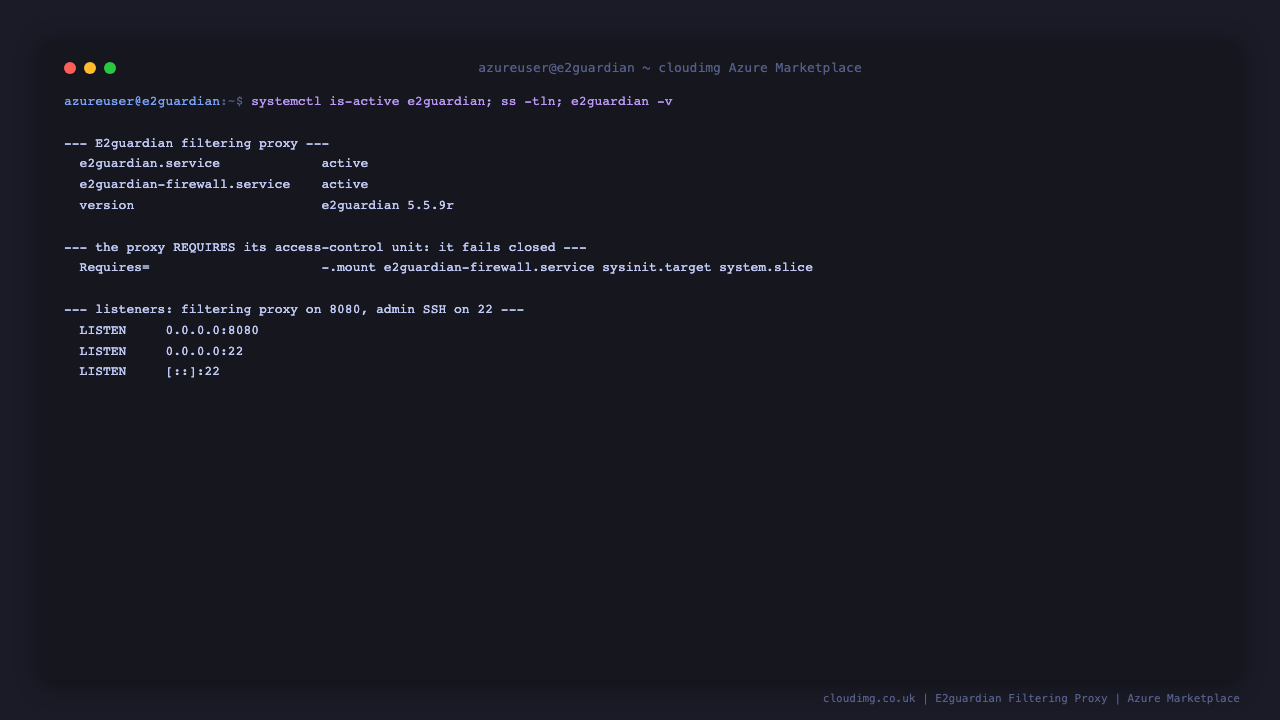Click sysinit.target in the Requires line

(x=657, y=267)
